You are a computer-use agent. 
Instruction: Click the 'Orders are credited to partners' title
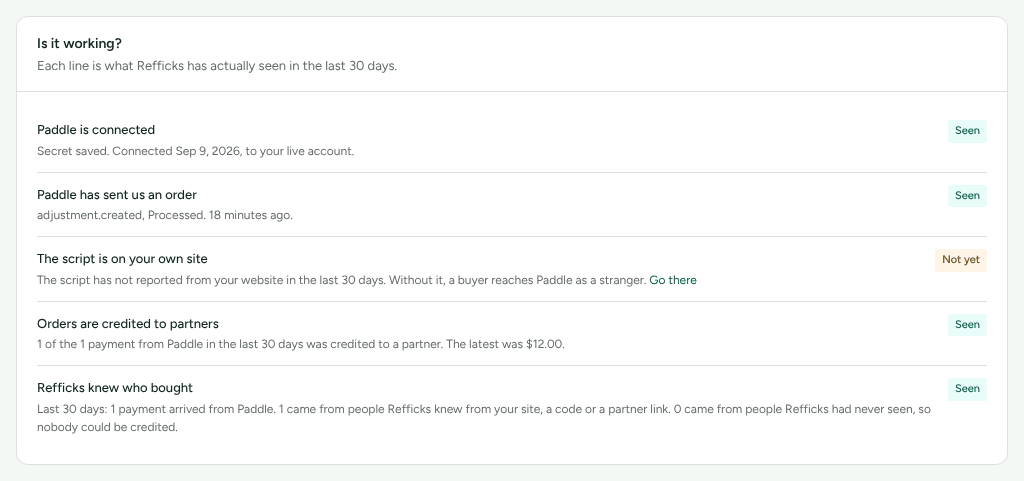(128, 324)
